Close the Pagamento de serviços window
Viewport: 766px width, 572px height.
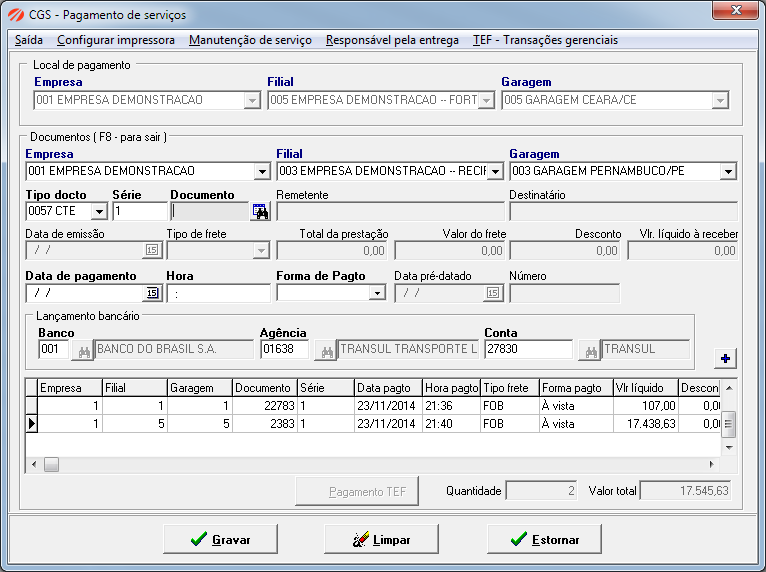point(737,10)
